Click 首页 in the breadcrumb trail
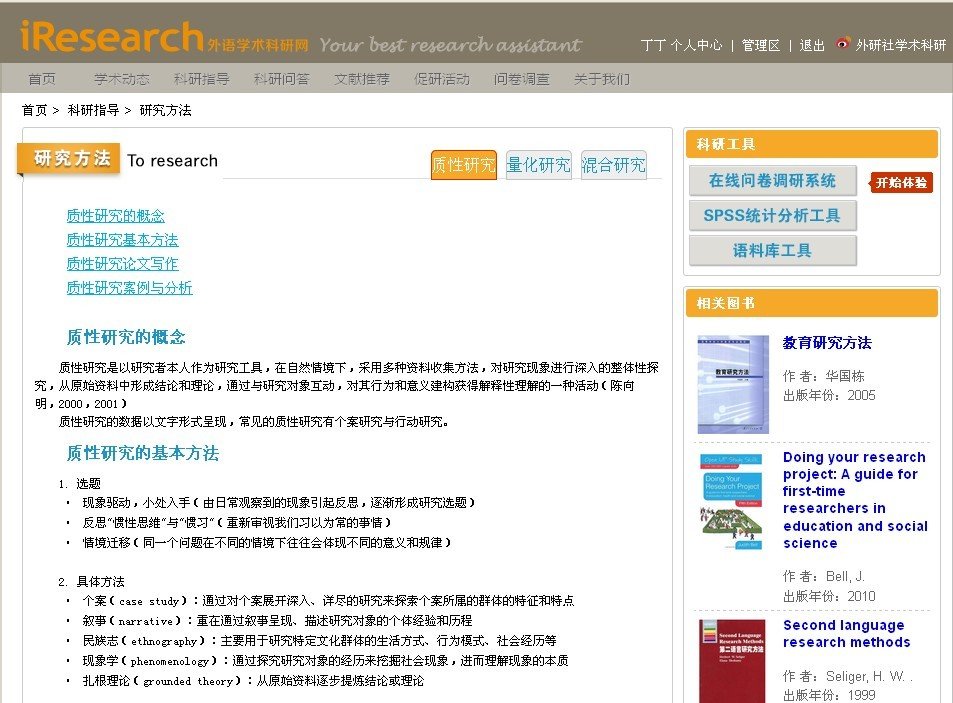 [34, 110]
